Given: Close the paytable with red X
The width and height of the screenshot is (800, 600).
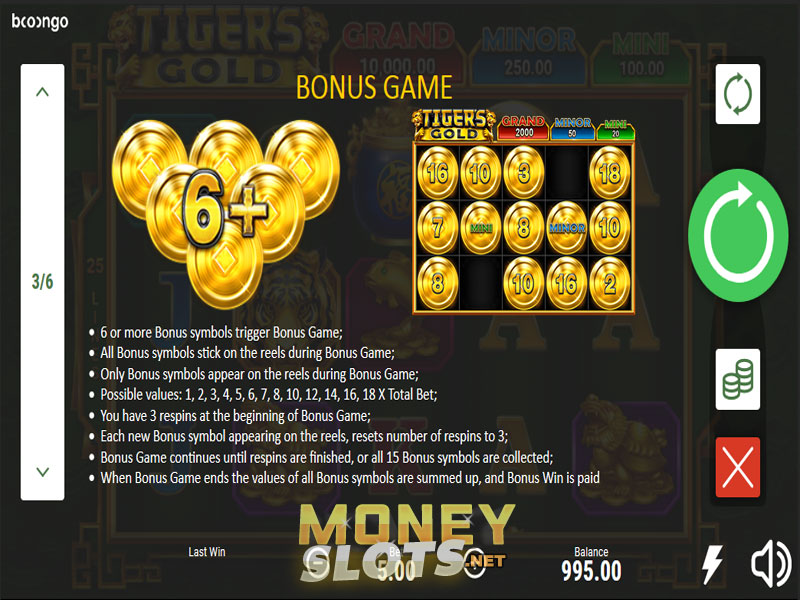Looking at the screenshot, I should (x=738, y=467).
